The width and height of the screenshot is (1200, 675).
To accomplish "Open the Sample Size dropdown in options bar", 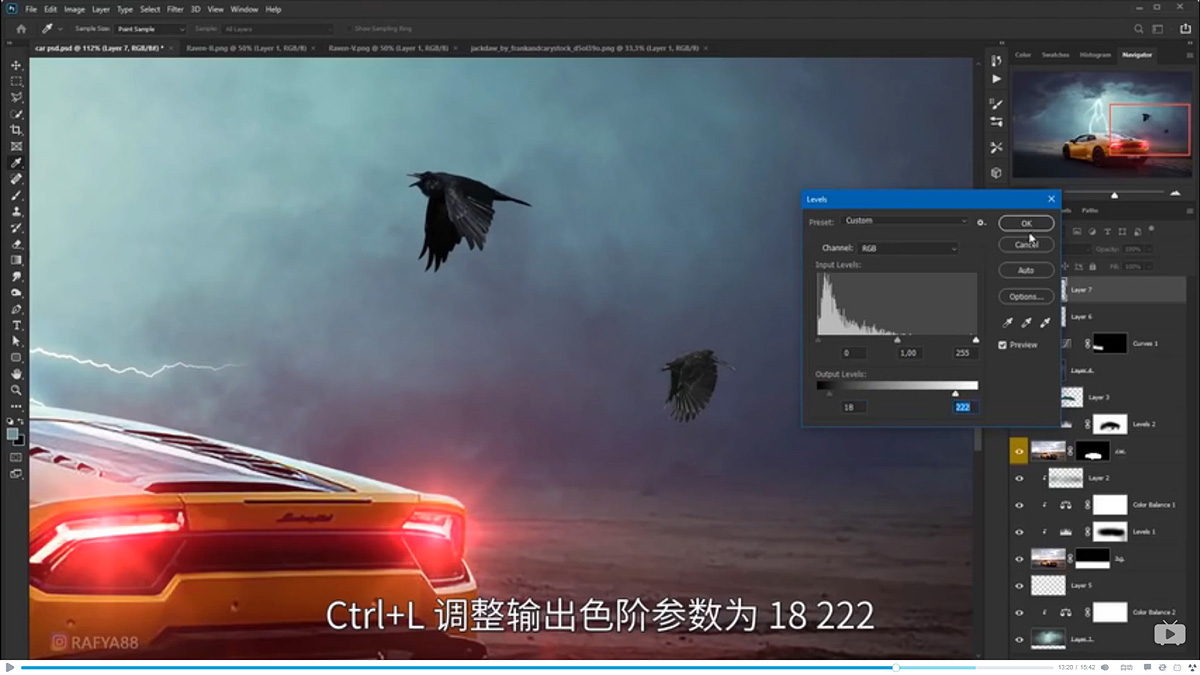I will [150, 28].
